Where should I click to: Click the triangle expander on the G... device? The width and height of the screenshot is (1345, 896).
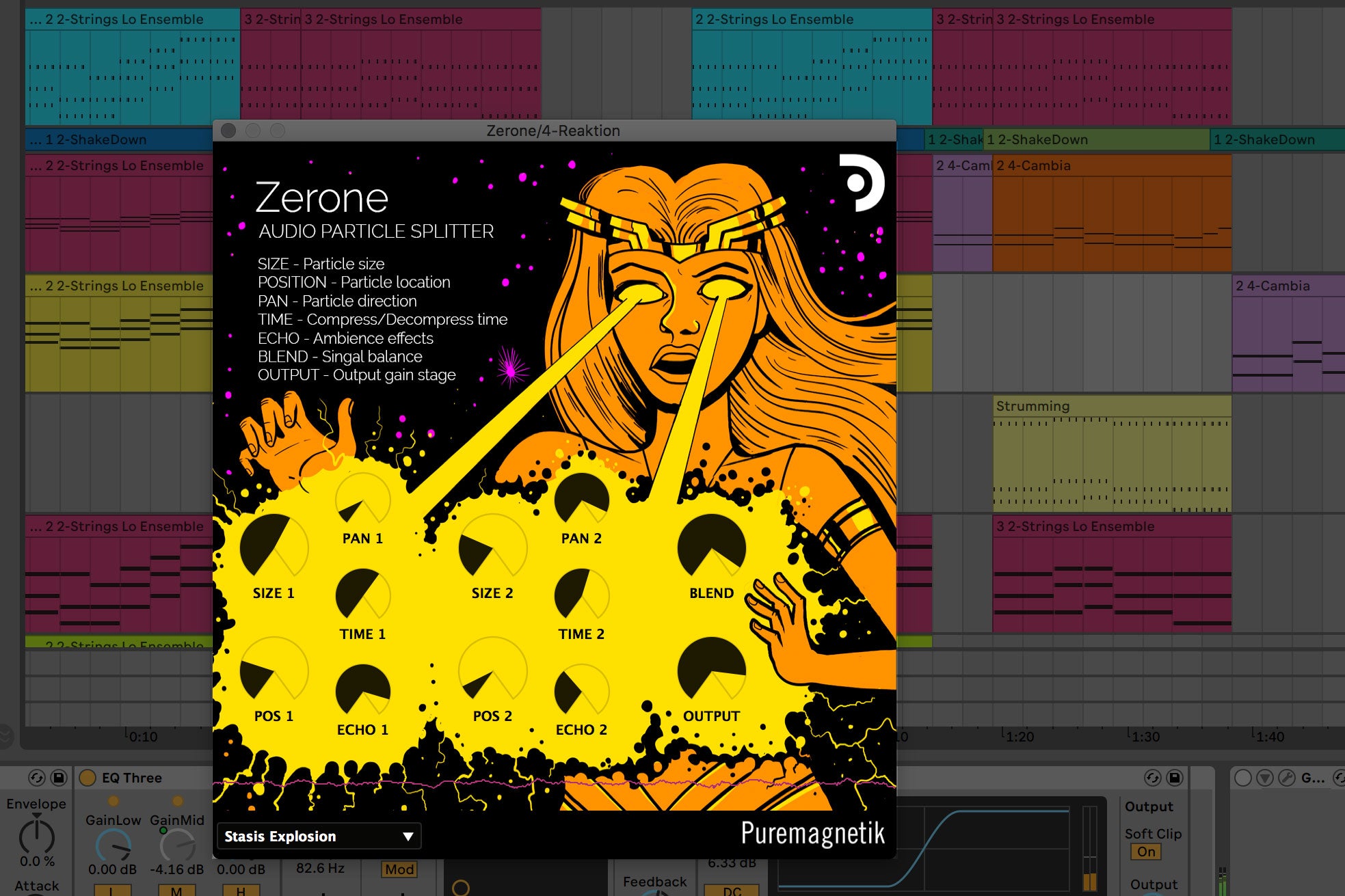pyautogui.click(x=1265, y=778)
